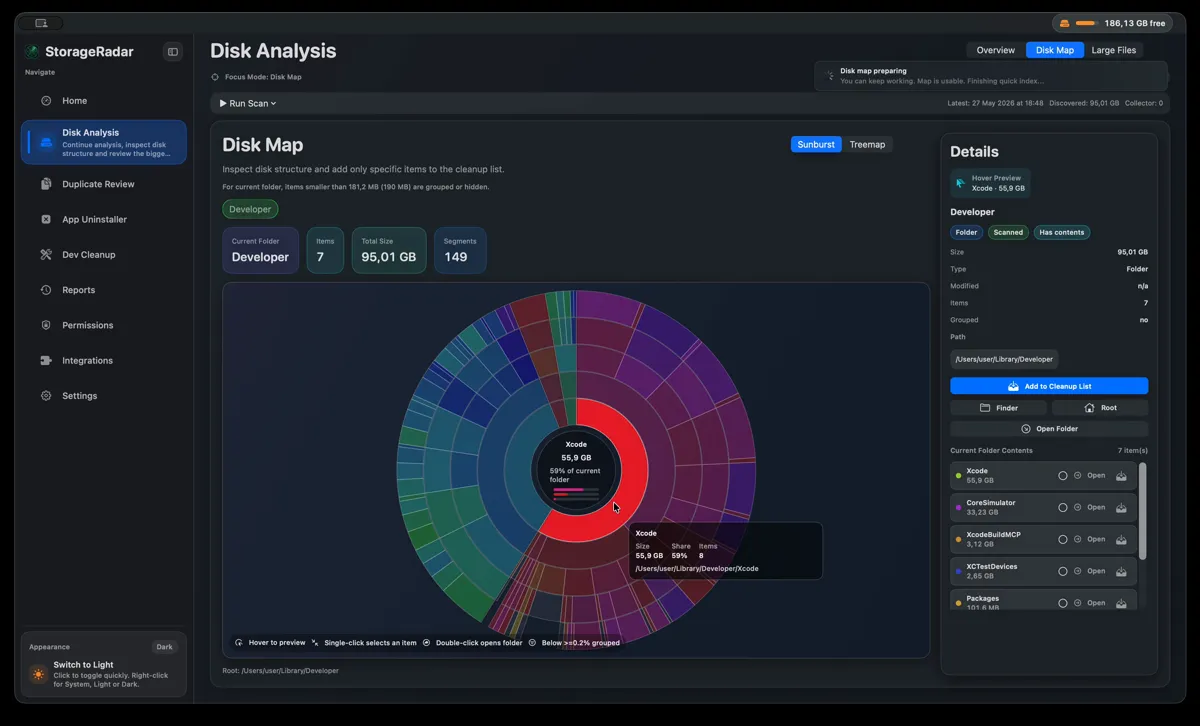Click the green color dot on the Xcode row
The image size is (1200, 726).
click(x=959, y=476)
